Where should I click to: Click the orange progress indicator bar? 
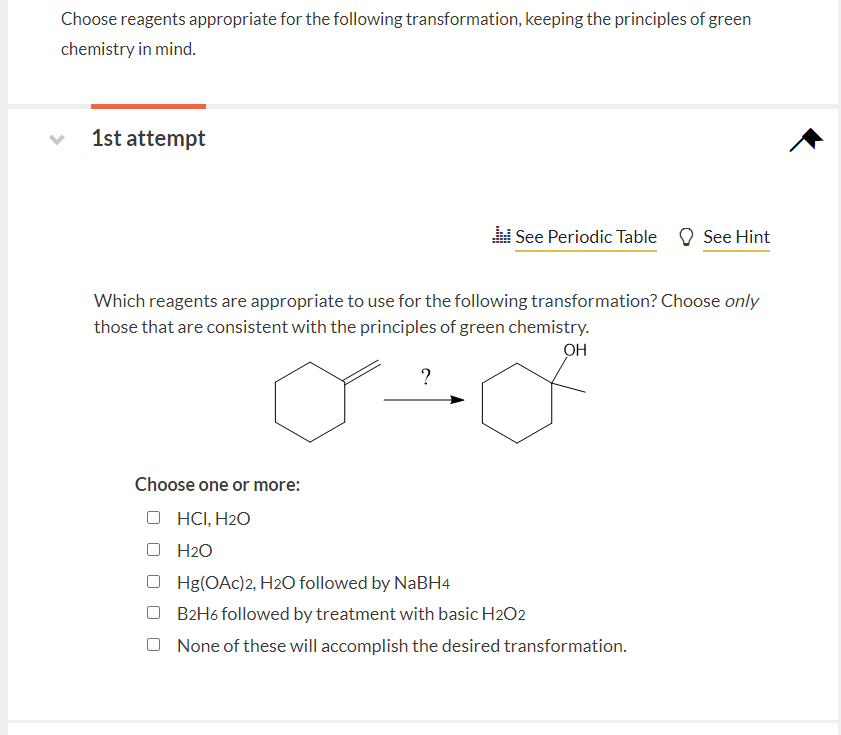[148, 105]
